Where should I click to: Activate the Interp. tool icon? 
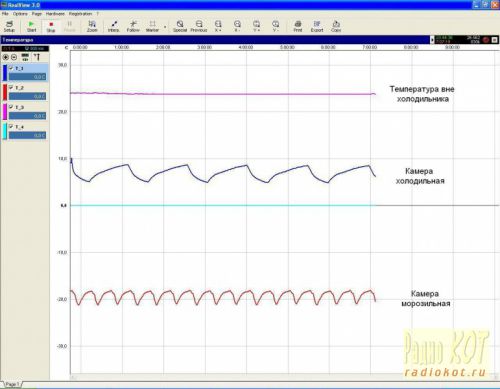114,26
